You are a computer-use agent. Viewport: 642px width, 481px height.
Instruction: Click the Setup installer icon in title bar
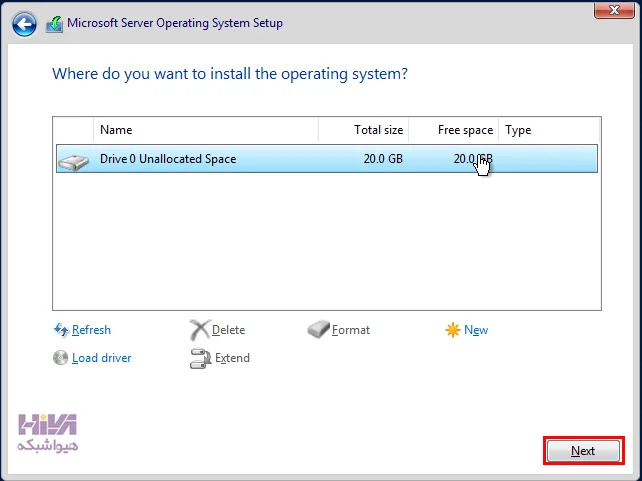[x=54, y=24]
